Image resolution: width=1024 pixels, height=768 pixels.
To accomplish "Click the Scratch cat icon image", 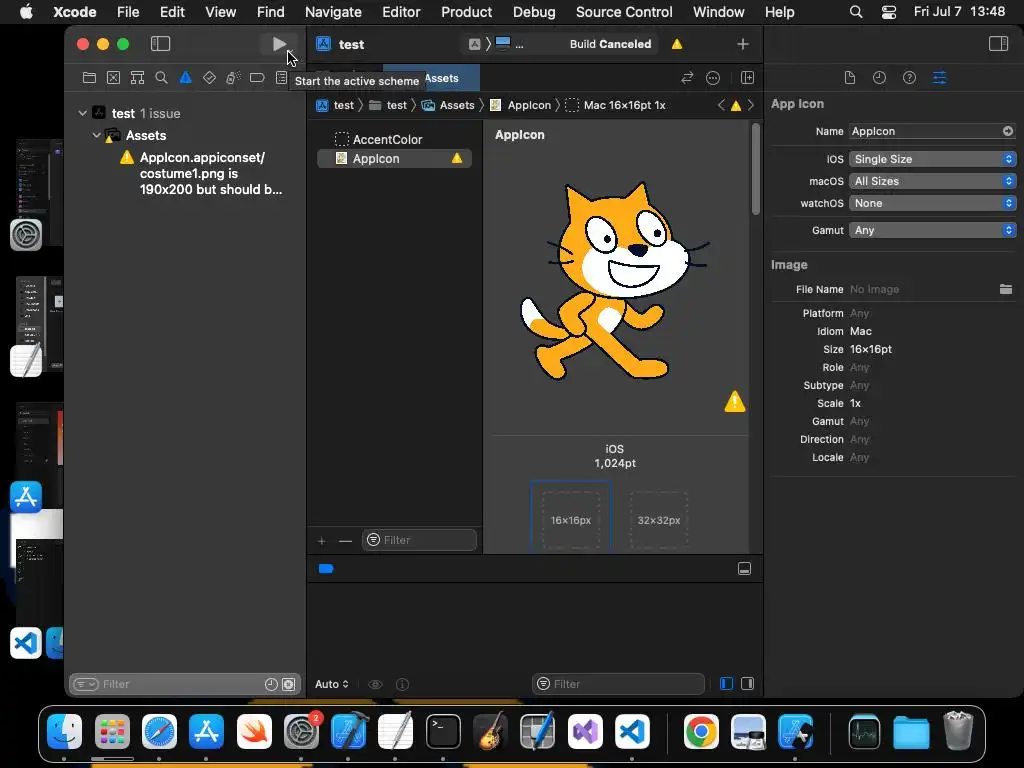I will click(614, 281).
